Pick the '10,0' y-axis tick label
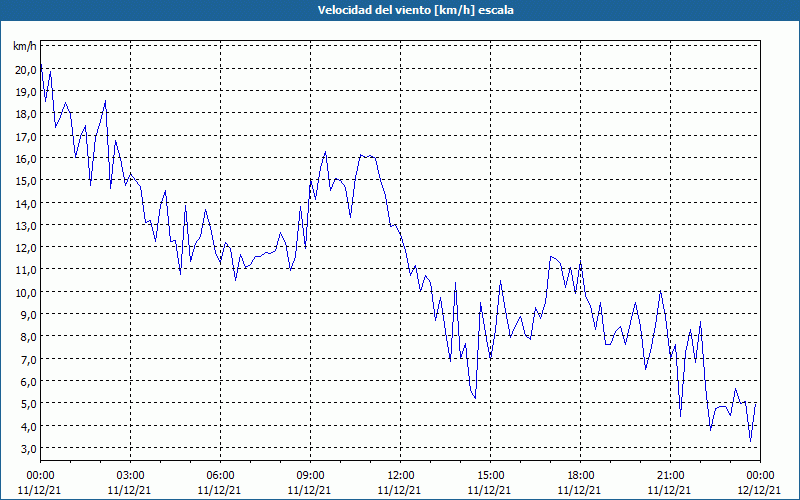 pos(26,292)
